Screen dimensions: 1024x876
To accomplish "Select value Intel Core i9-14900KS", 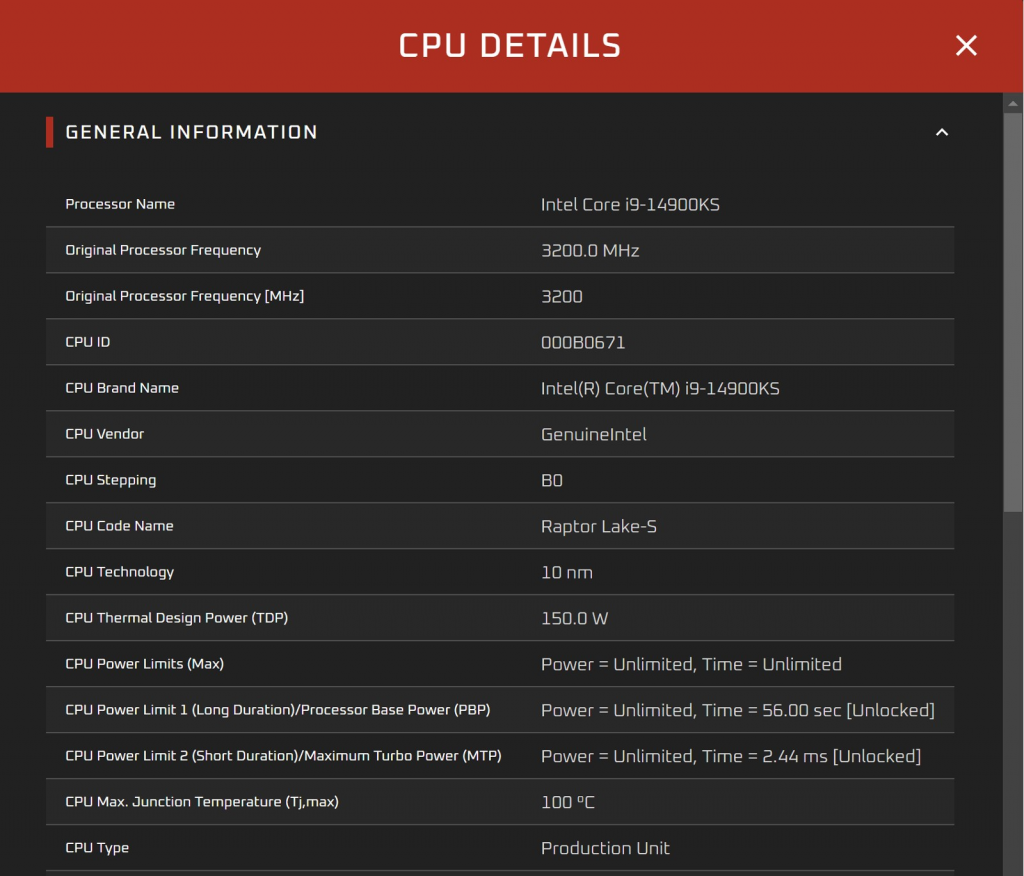I will 630,205.
